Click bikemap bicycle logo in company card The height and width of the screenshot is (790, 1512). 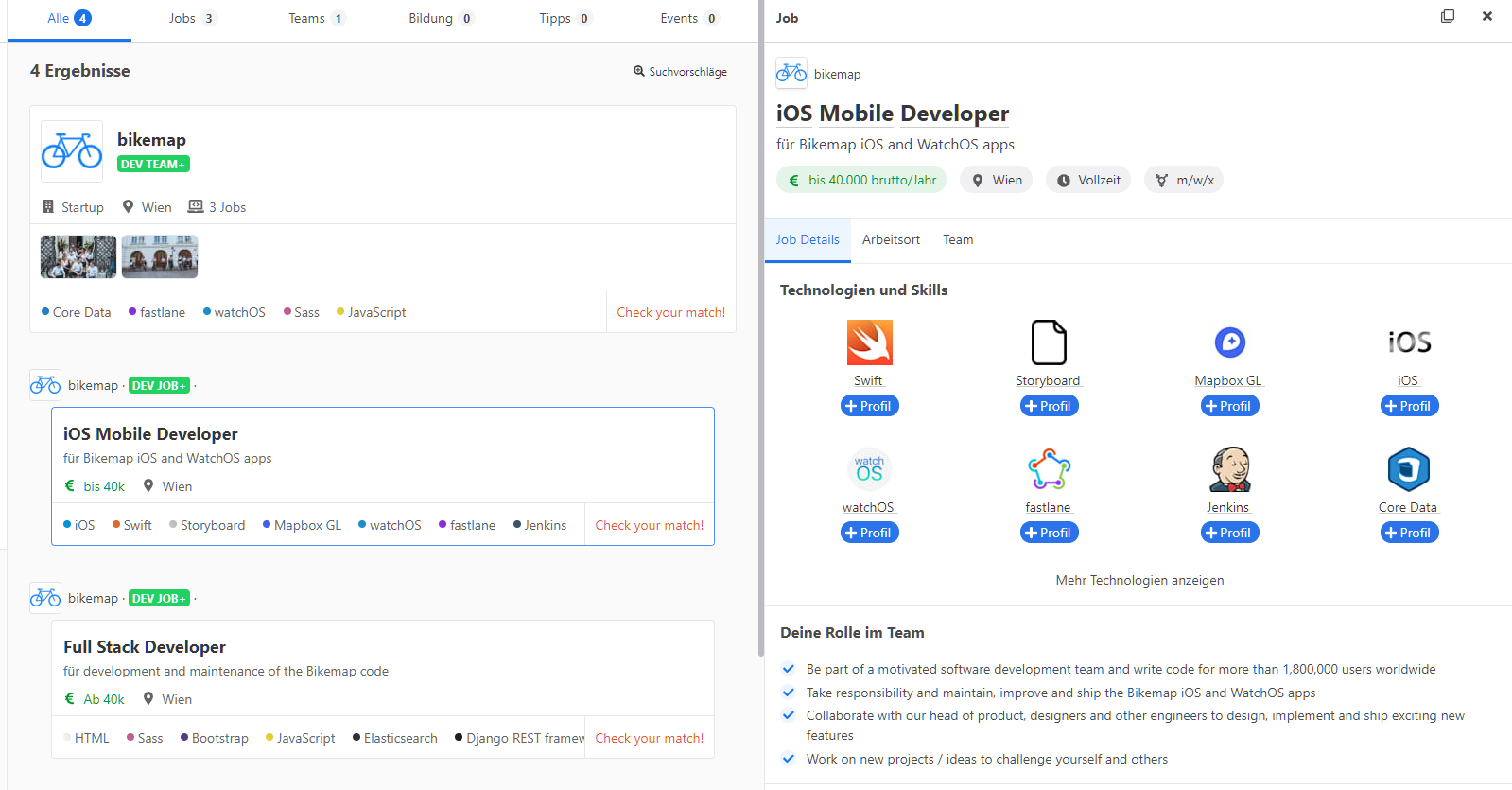tap(72, 151)
